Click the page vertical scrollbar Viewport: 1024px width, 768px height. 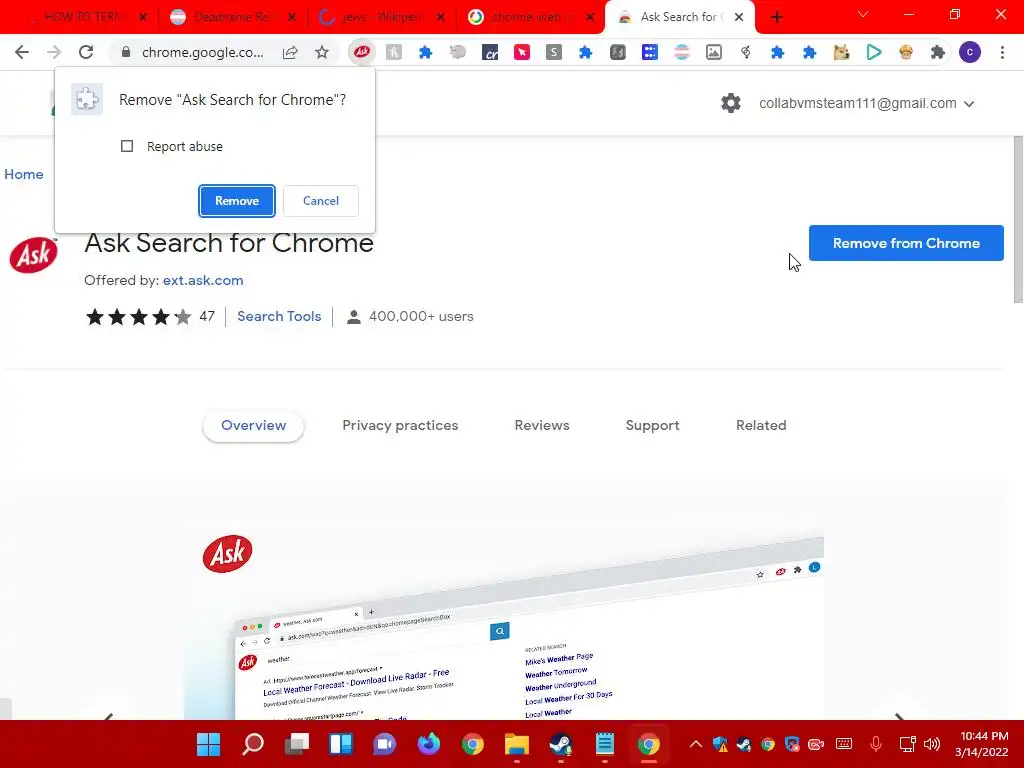click(x=1017, y=219)
